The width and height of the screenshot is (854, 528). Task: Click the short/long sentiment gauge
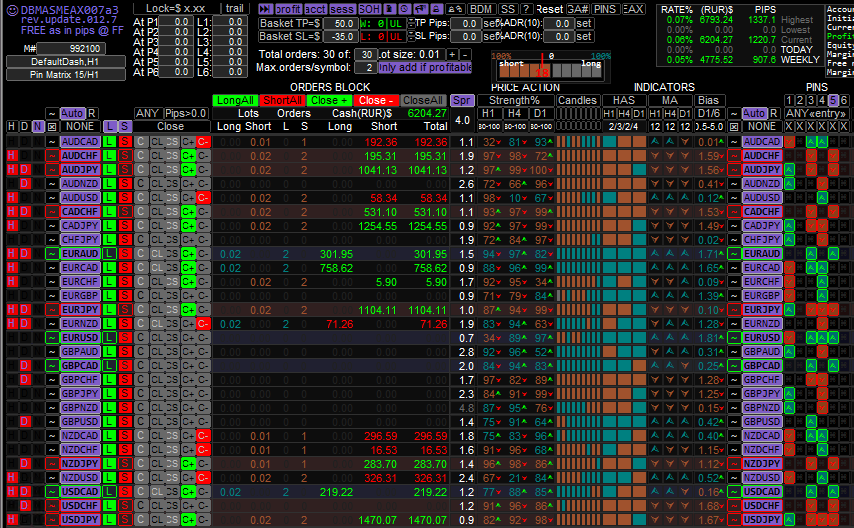[x=550, y=69]
